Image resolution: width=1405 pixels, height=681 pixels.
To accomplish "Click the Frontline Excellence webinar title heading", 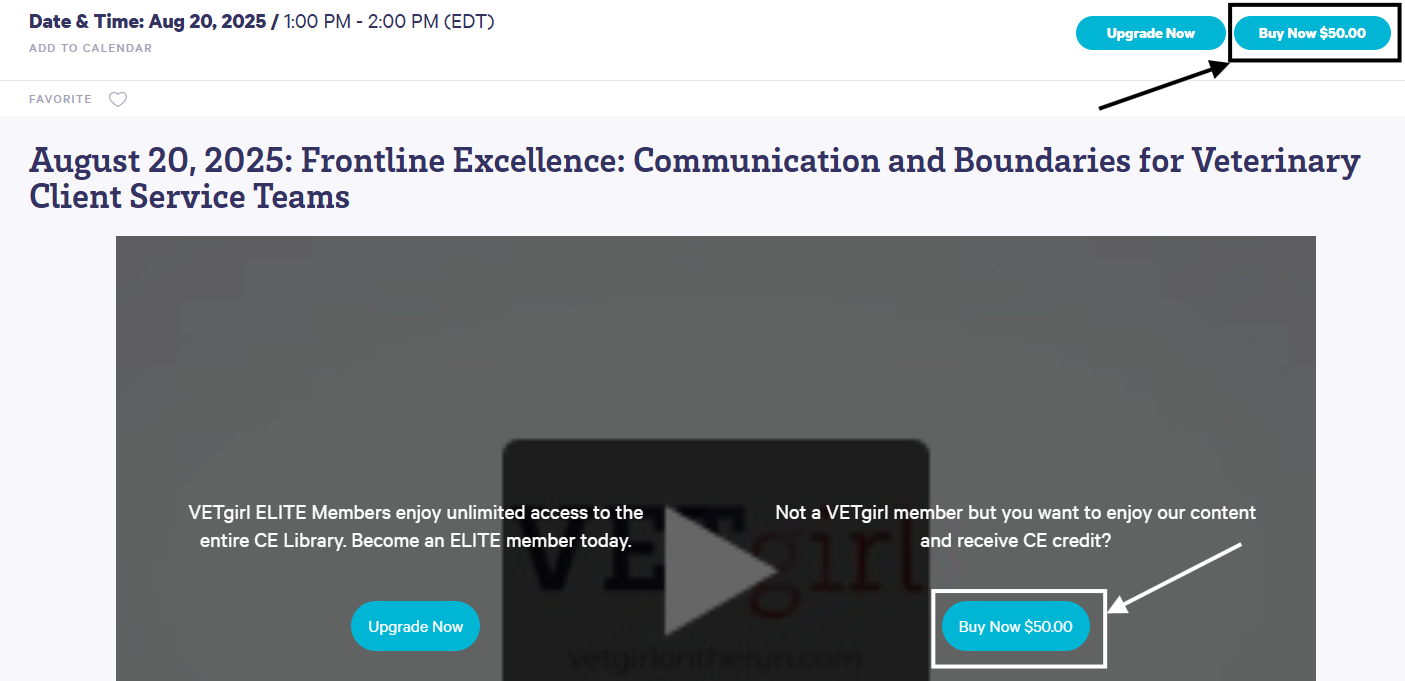I will [x=694, y=177].
